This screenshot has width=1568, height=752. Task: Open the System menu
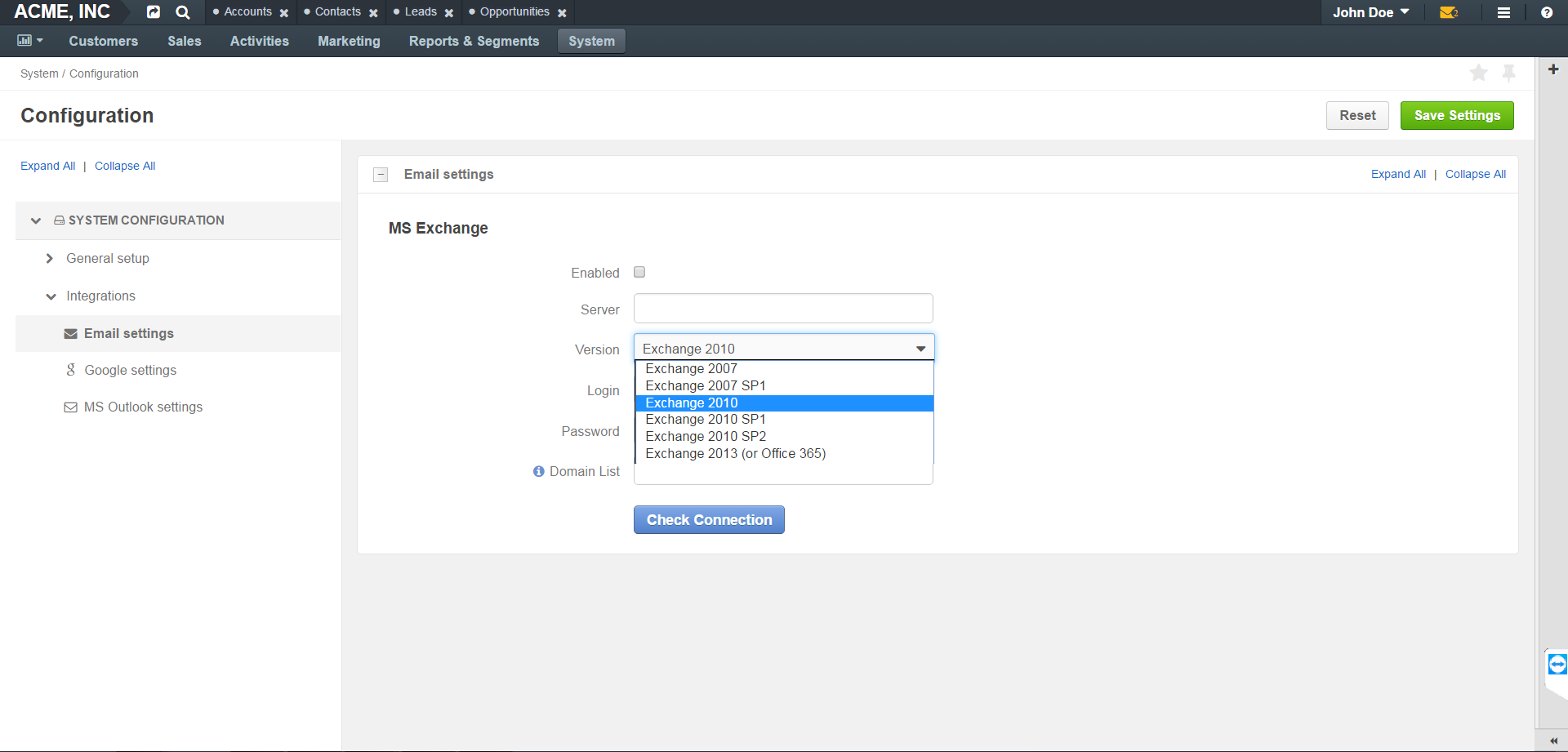point(592,41)
